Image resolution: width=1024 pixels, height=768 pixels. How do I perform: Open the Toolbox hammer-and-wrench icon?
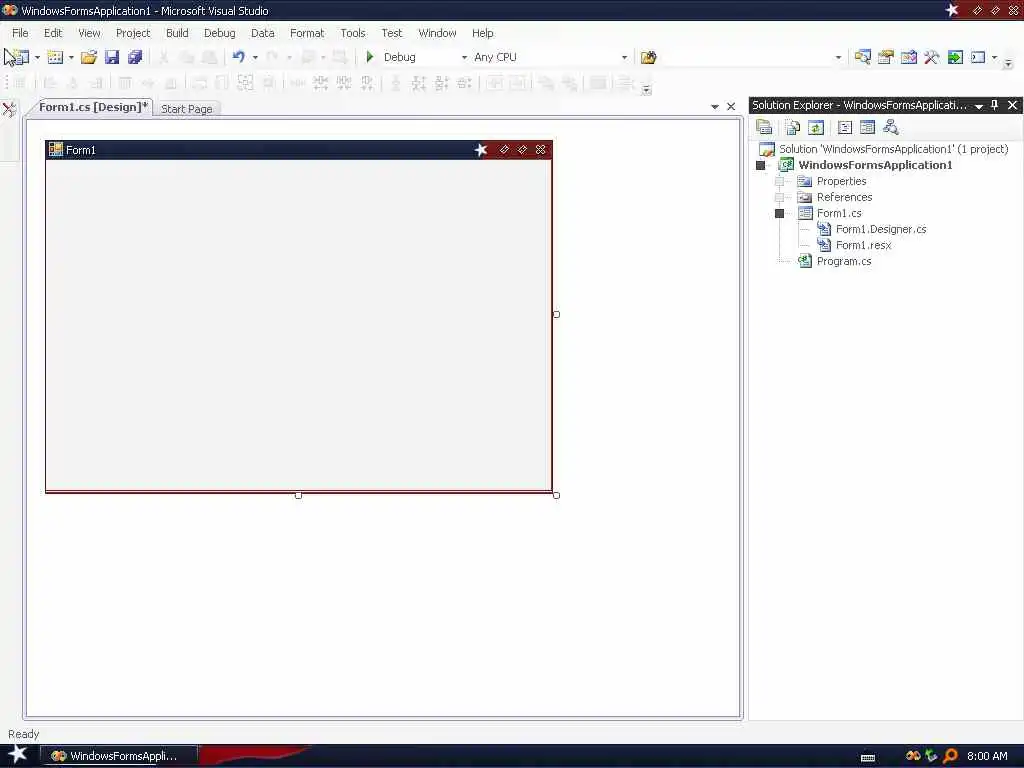(x=931, y=57)
